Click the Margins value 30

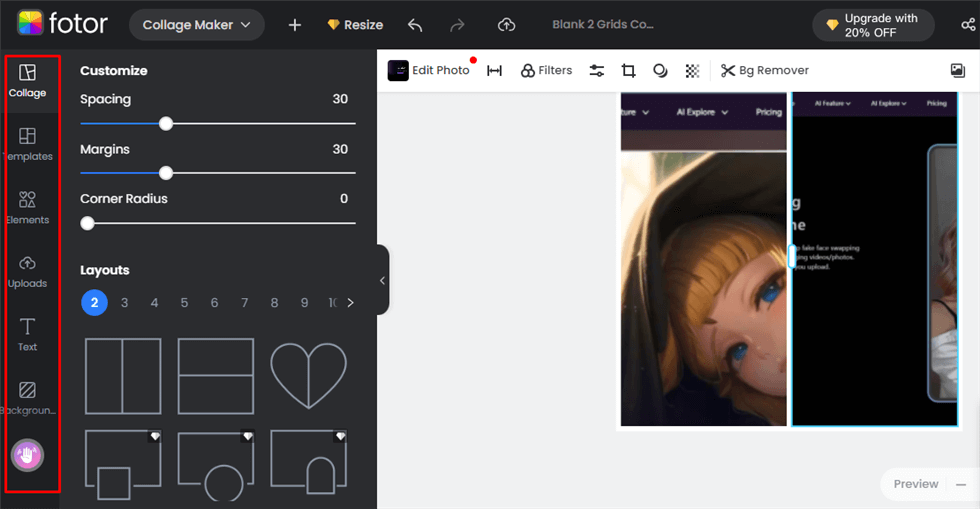340,149
